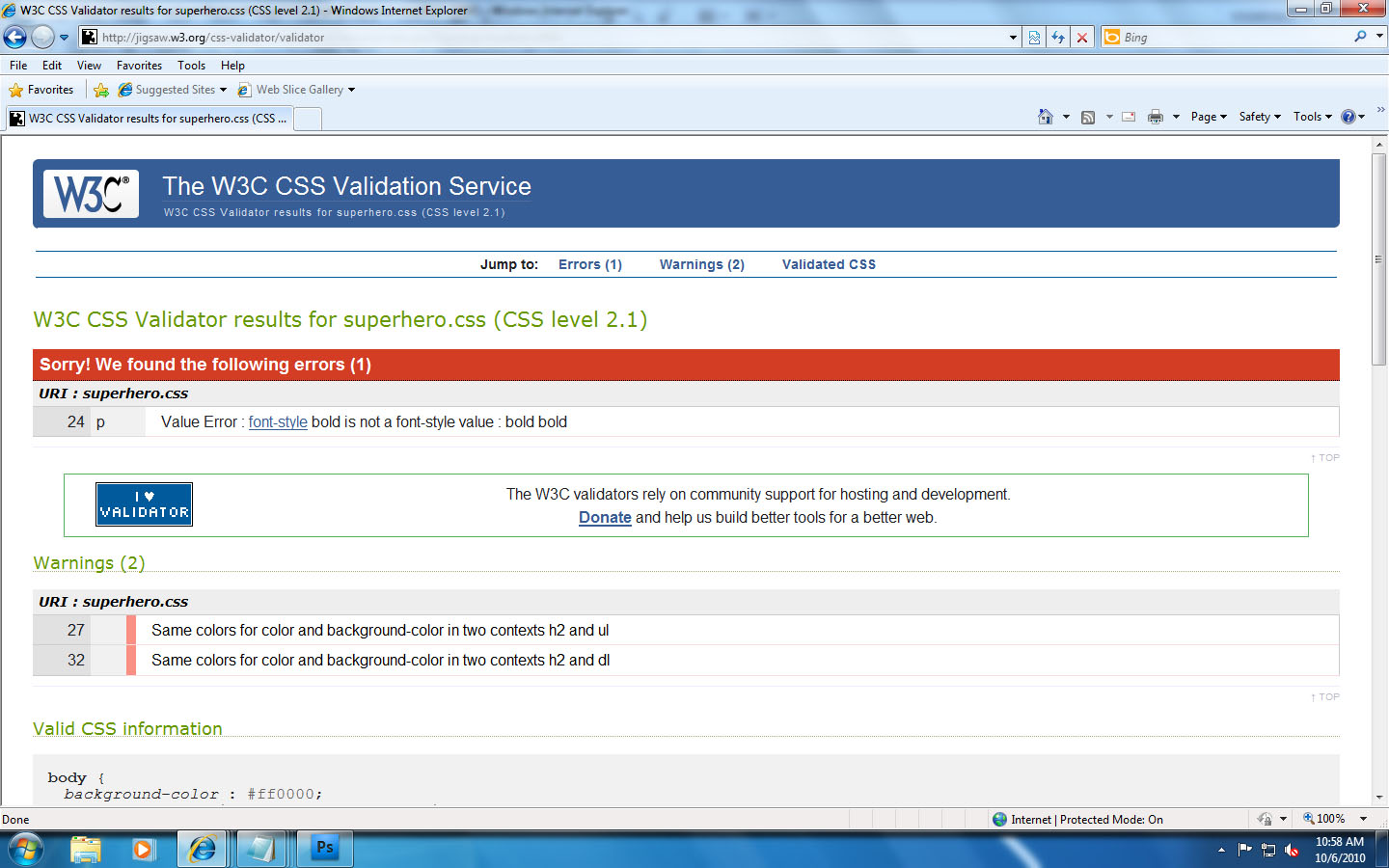Click the Refresh page icon
Screen dimensions: 1389x868
1058,38
